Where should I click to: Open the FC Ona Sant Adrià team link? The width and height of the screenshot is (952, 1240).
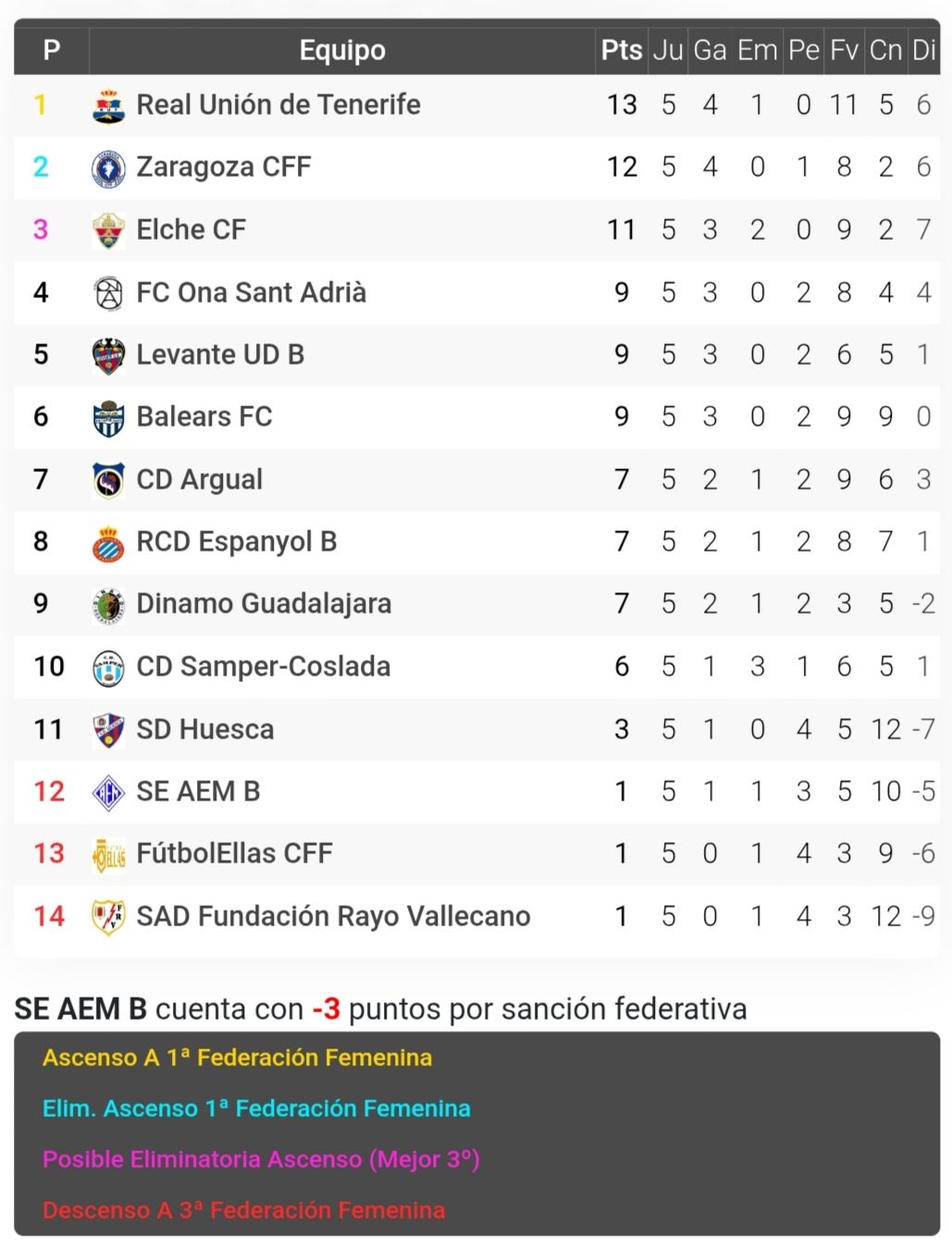pos(251,292)
